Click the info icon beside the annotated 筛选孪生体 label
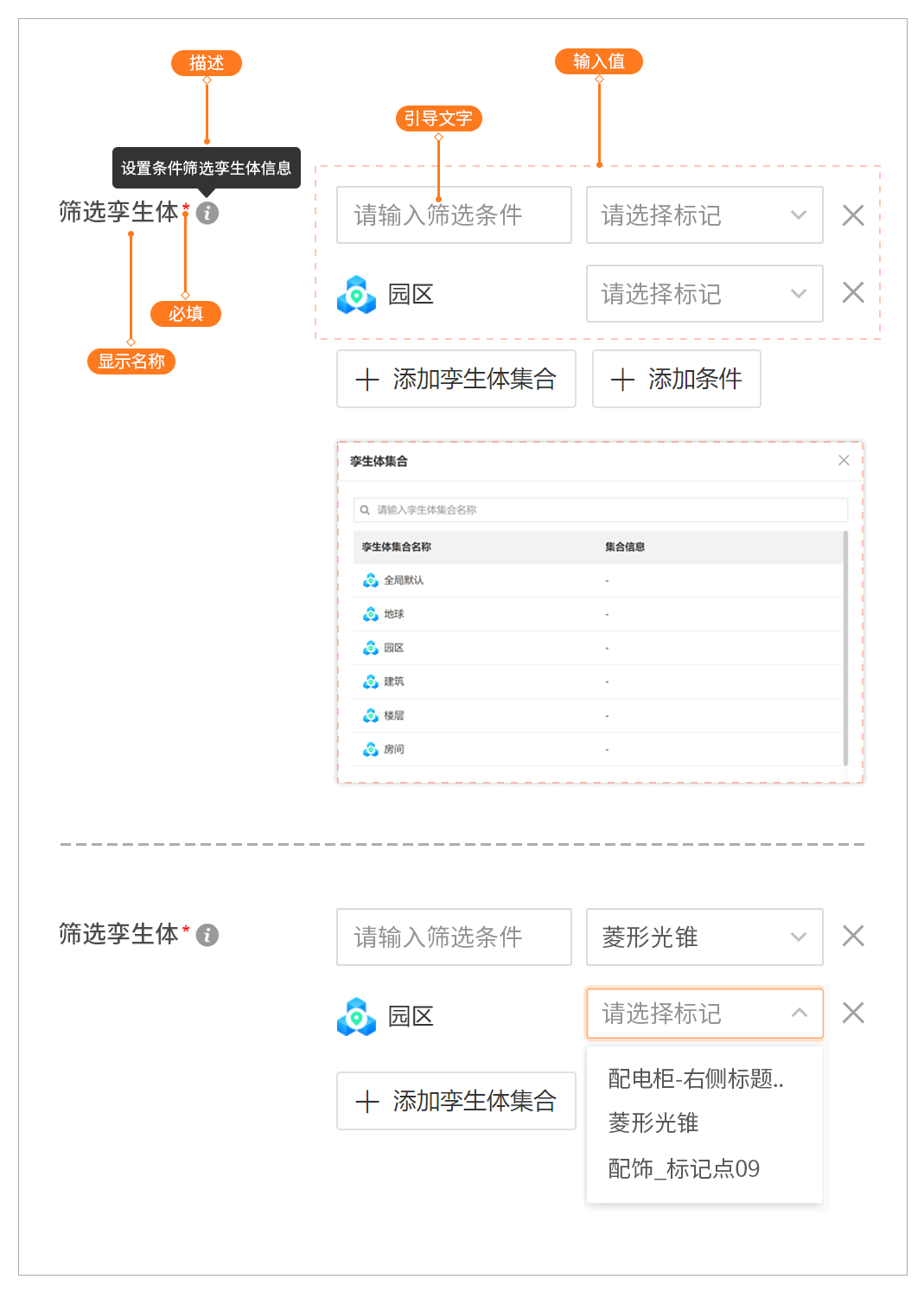The width and height of the screenshot is (924, 1292). (x=207, y=213)
